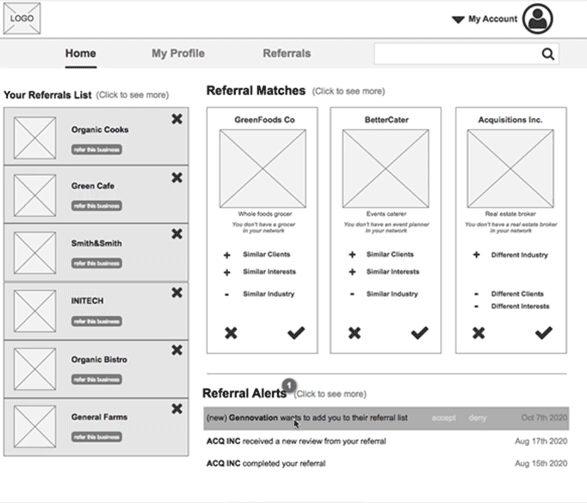
Task: Refer the Smith&Smith business button
Action: [97, 263]
